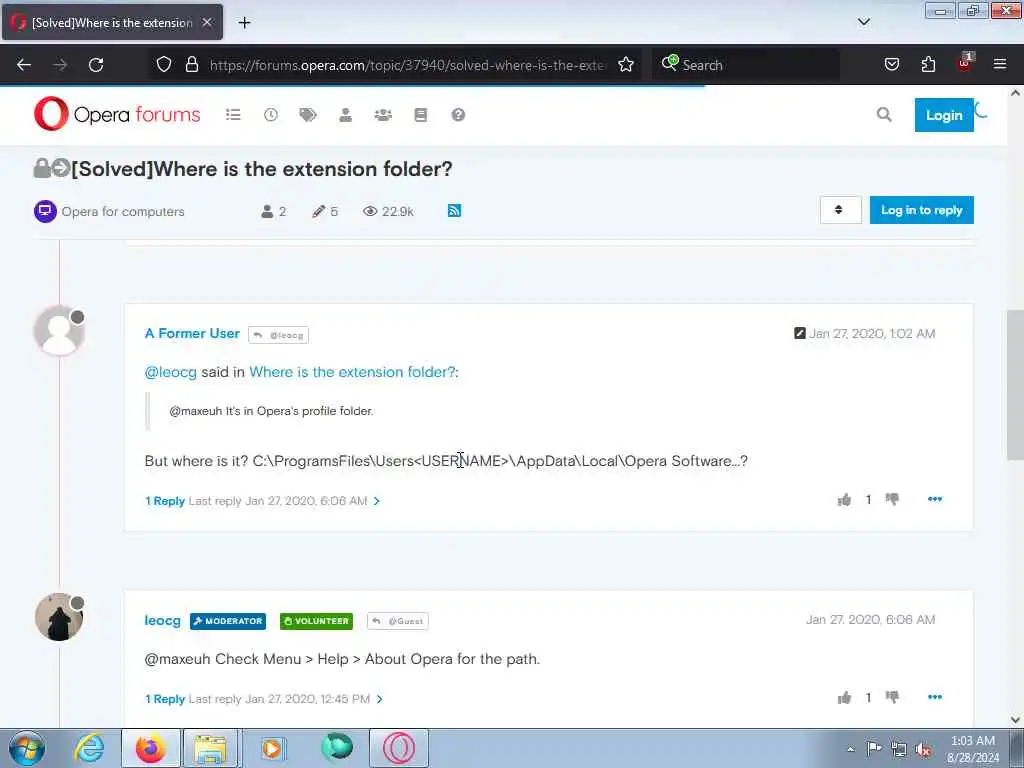This screenshot has height=768, width=1024.
Task: Switch to Firefox in the taskbar
Action: (151, 748)
